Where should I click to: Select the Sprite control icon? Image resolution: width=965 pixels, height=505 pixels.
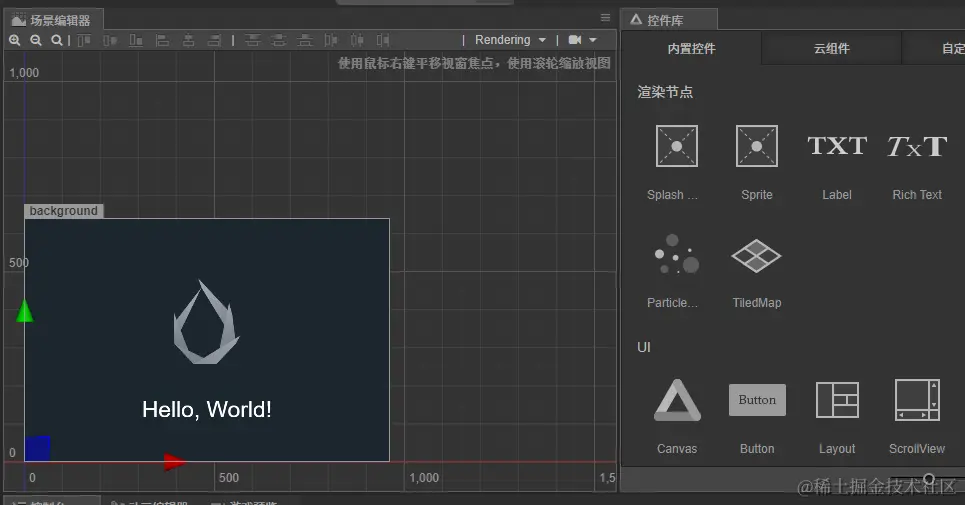pyautogui.click(x=756, y=146)
